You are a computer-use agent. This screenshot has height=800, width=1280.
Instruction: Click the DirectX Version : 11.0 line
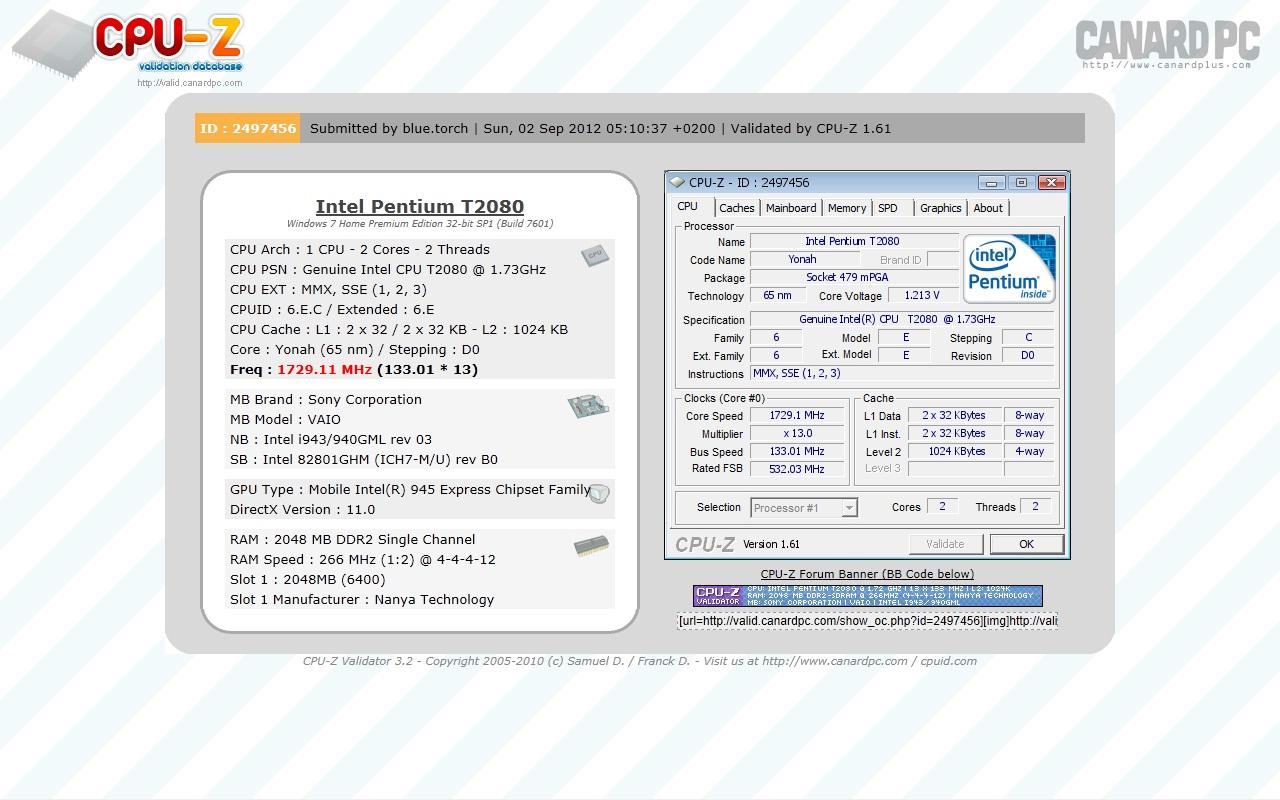[303, 509]
